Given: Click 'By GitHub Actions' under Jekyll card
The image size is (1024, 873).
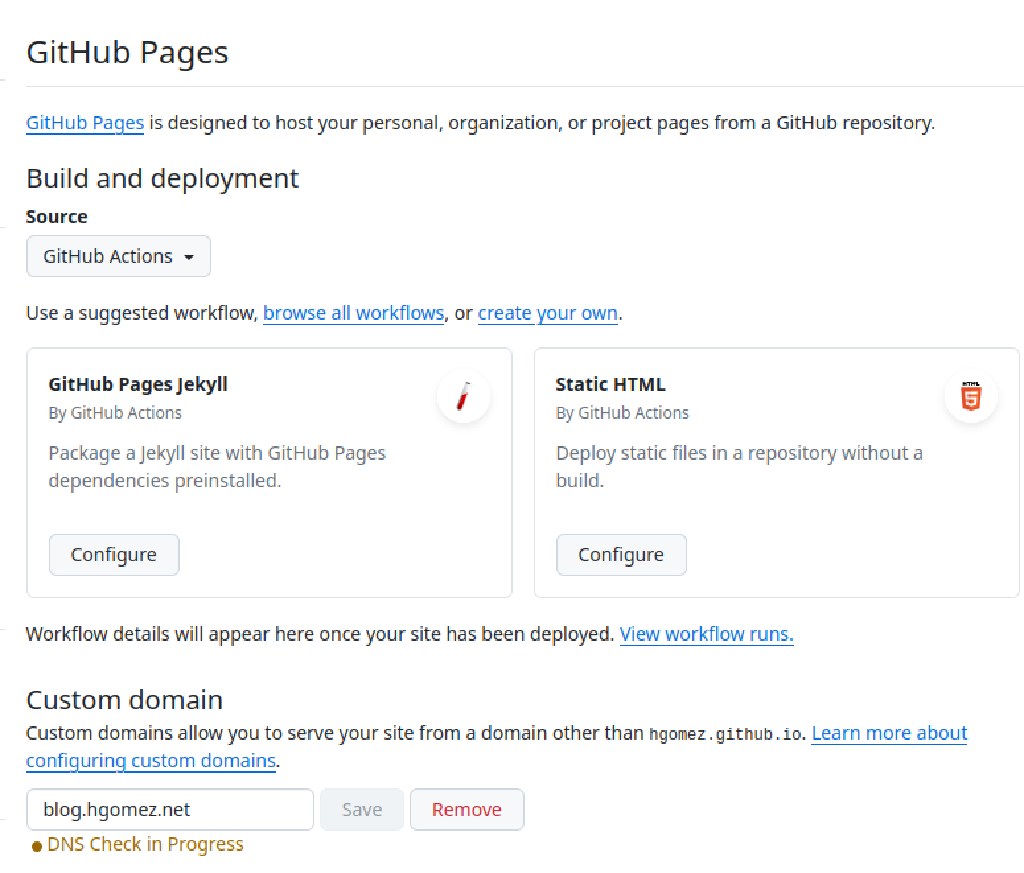Looking at the screenshot, I should (x=115, y=413).
